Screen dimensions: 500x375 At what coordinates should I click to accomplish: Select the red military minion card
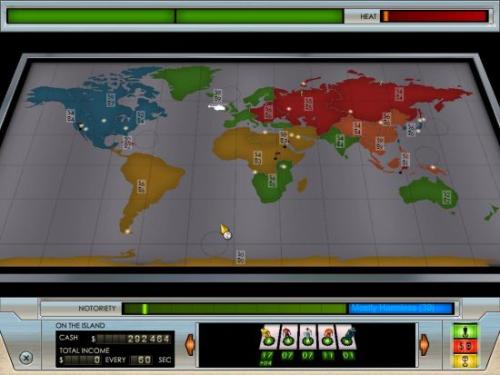[x=288, y=338]
